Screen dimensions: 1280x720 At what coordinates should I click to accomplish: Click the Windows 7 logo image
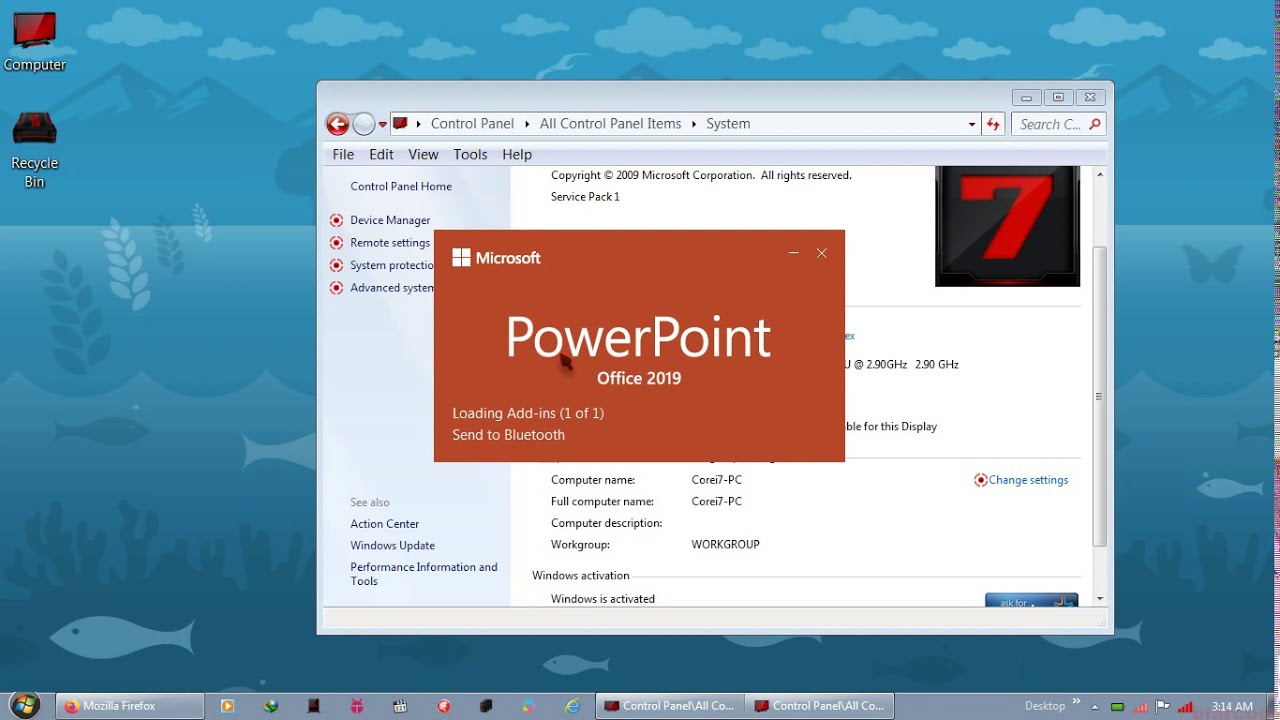pyautogui.click(x=1007, y=226)
